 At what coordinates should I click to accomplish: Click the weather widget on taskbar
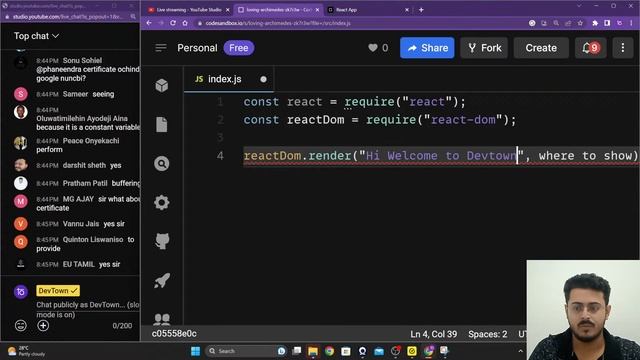point(27,351)
